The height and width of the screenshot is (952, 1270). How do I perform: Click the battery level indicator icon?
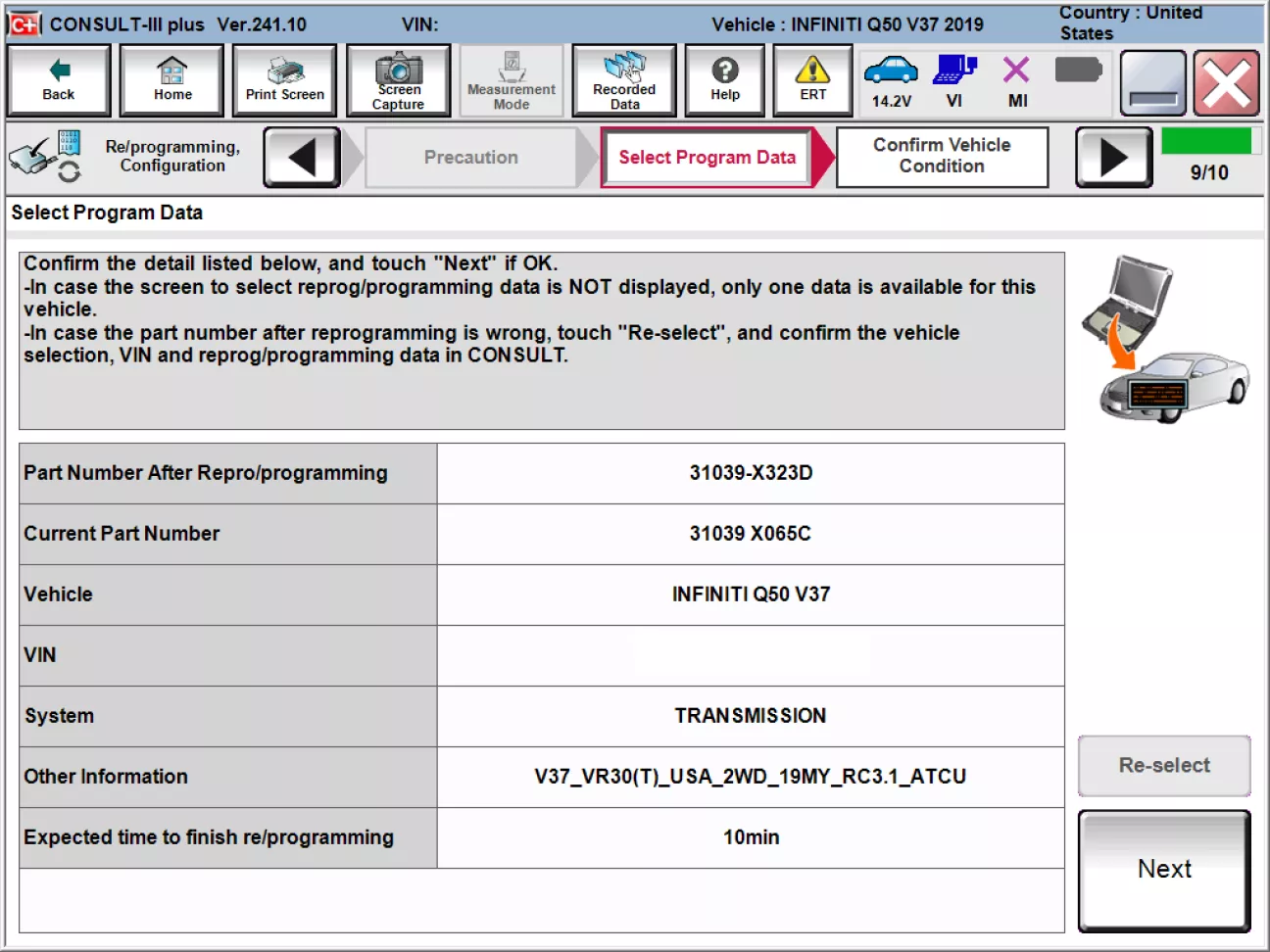pos(1078,70)
